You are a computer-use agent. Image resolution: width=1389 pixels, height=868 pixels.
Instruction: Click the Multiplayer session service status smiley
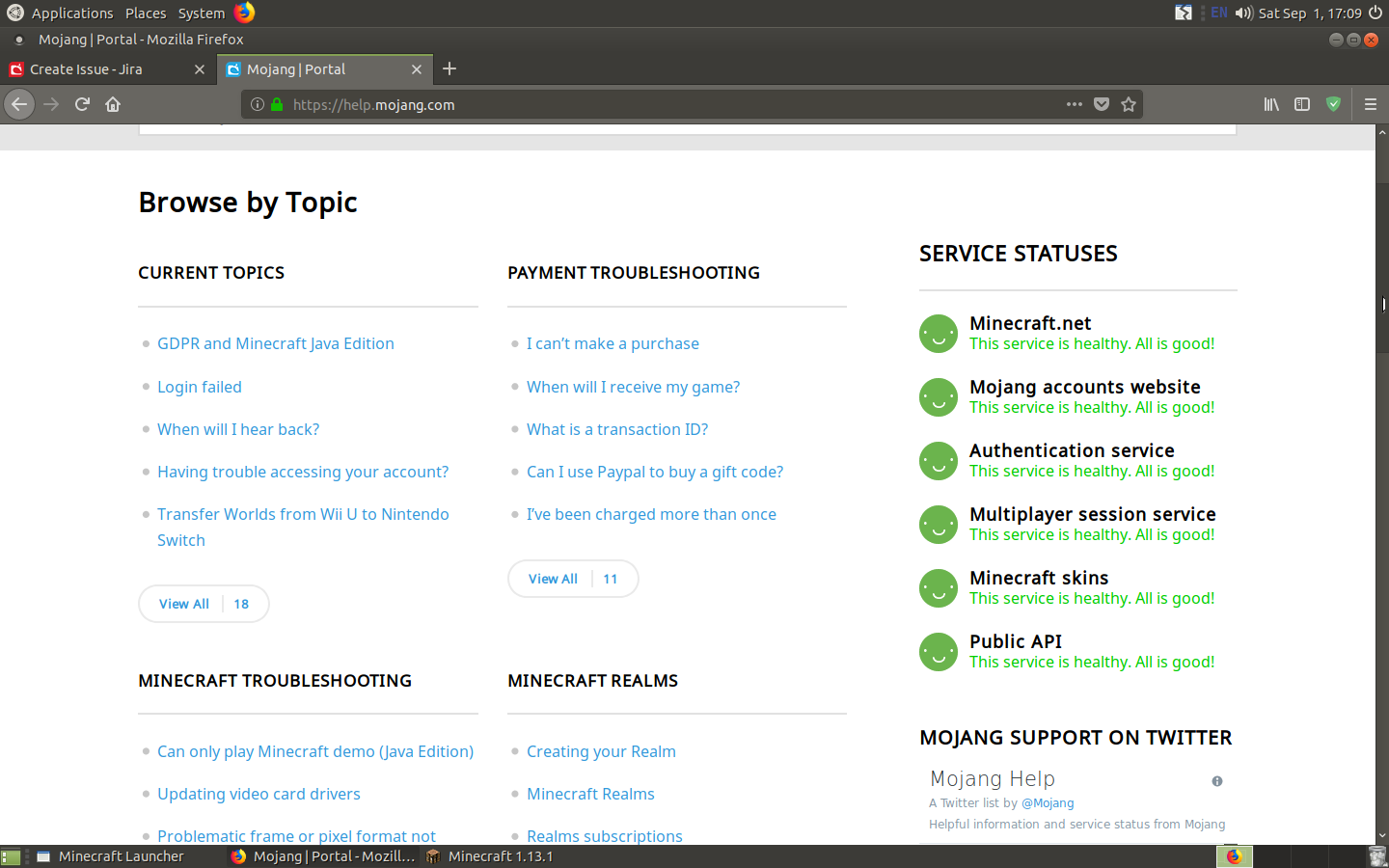(x=939, y=525)
